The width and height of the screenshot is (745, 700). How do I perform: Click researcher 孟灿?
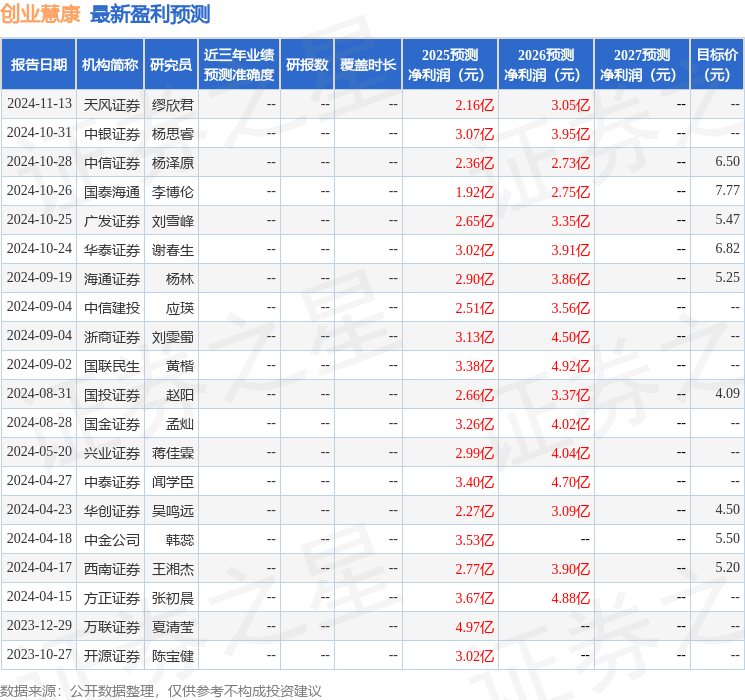coord(180,424)
